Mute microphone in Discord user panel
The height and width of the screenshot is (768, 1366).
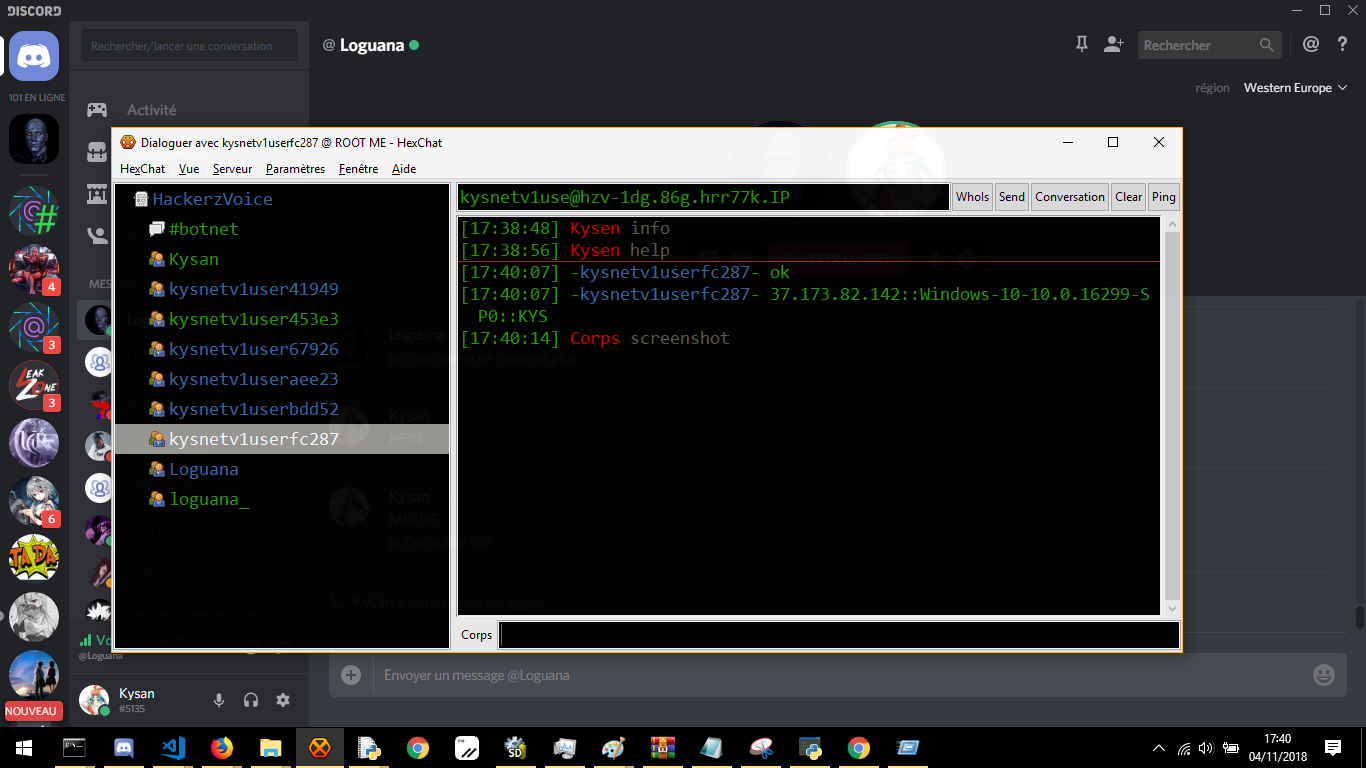pyautogui.click(x=219, y=701)
